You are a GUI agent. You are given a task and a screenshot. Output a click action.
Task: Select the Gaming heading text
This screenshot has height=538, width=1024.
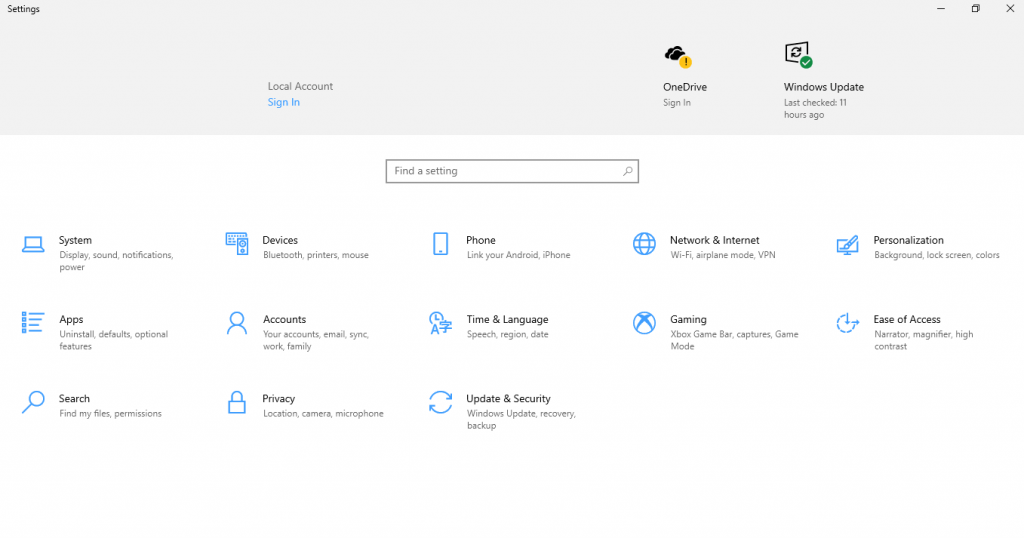coord(688,319)
